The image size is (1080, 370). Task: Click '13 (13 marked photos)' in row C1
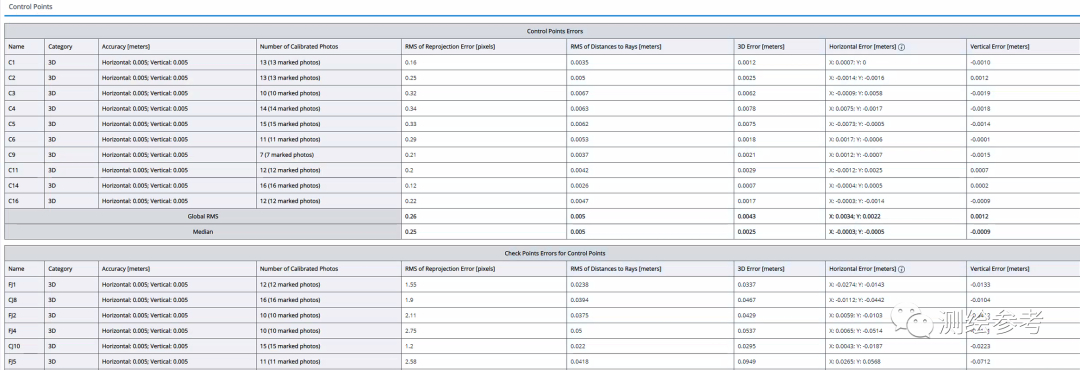(289, 63)
